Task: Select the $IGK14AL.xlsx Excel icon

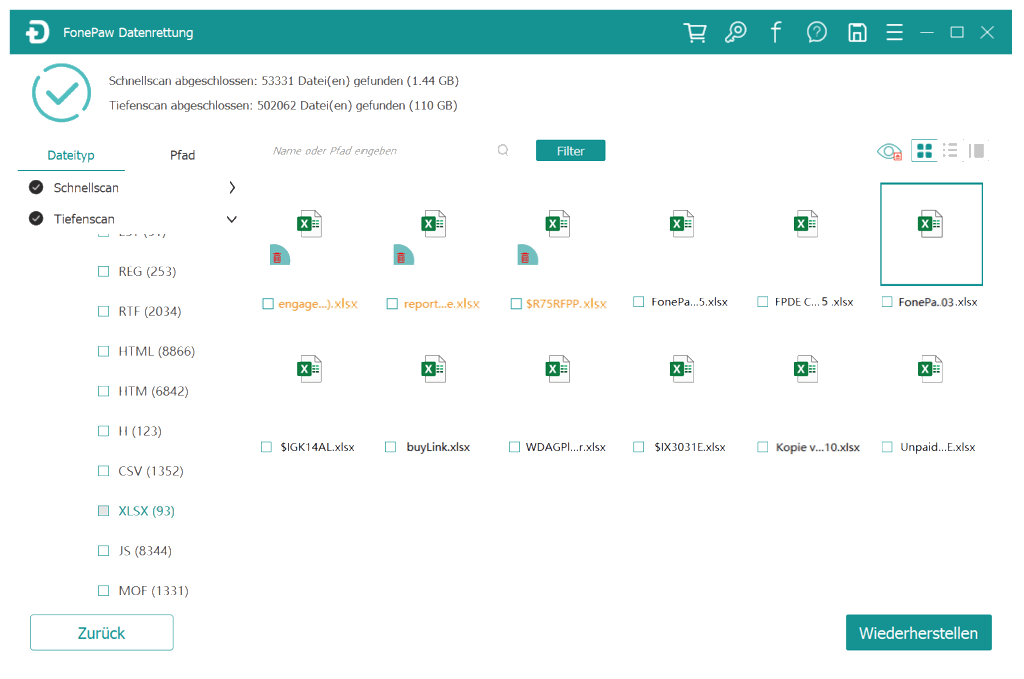Action: pos(310,369)
